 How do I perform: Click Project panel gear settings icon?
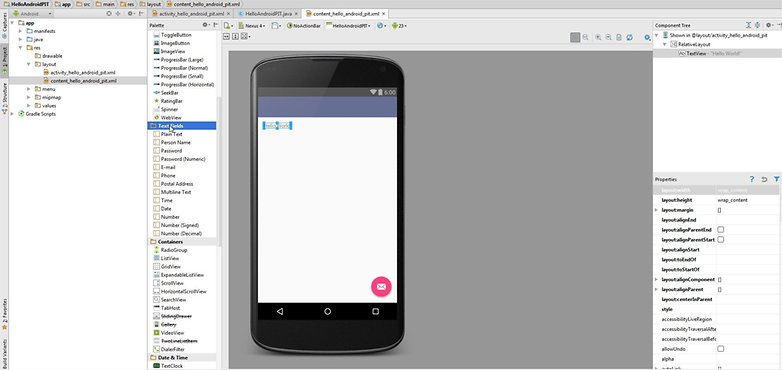(x=131, y=13)
